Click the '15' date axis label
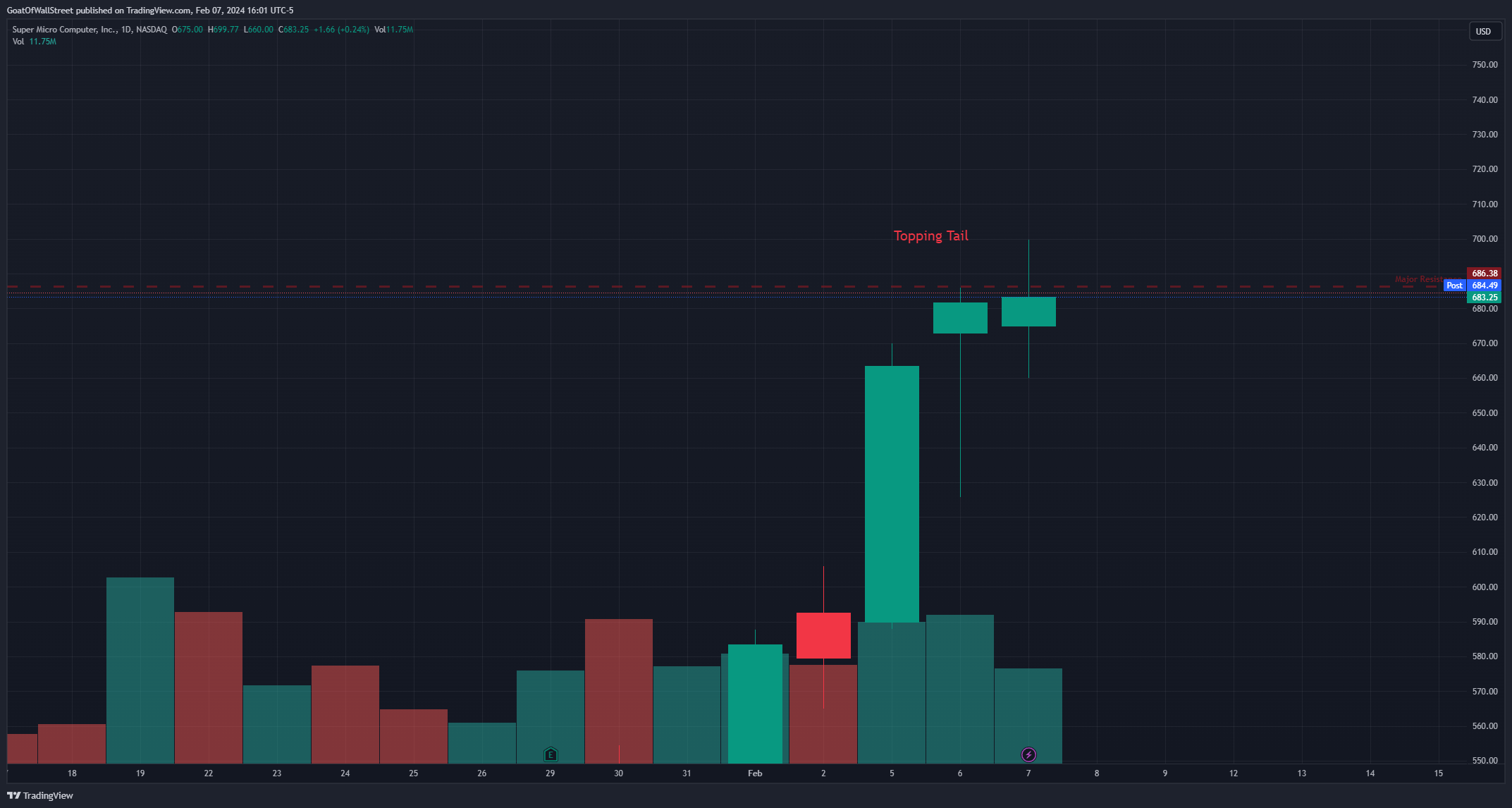 pyautogui.click(x=1439, y=773)
